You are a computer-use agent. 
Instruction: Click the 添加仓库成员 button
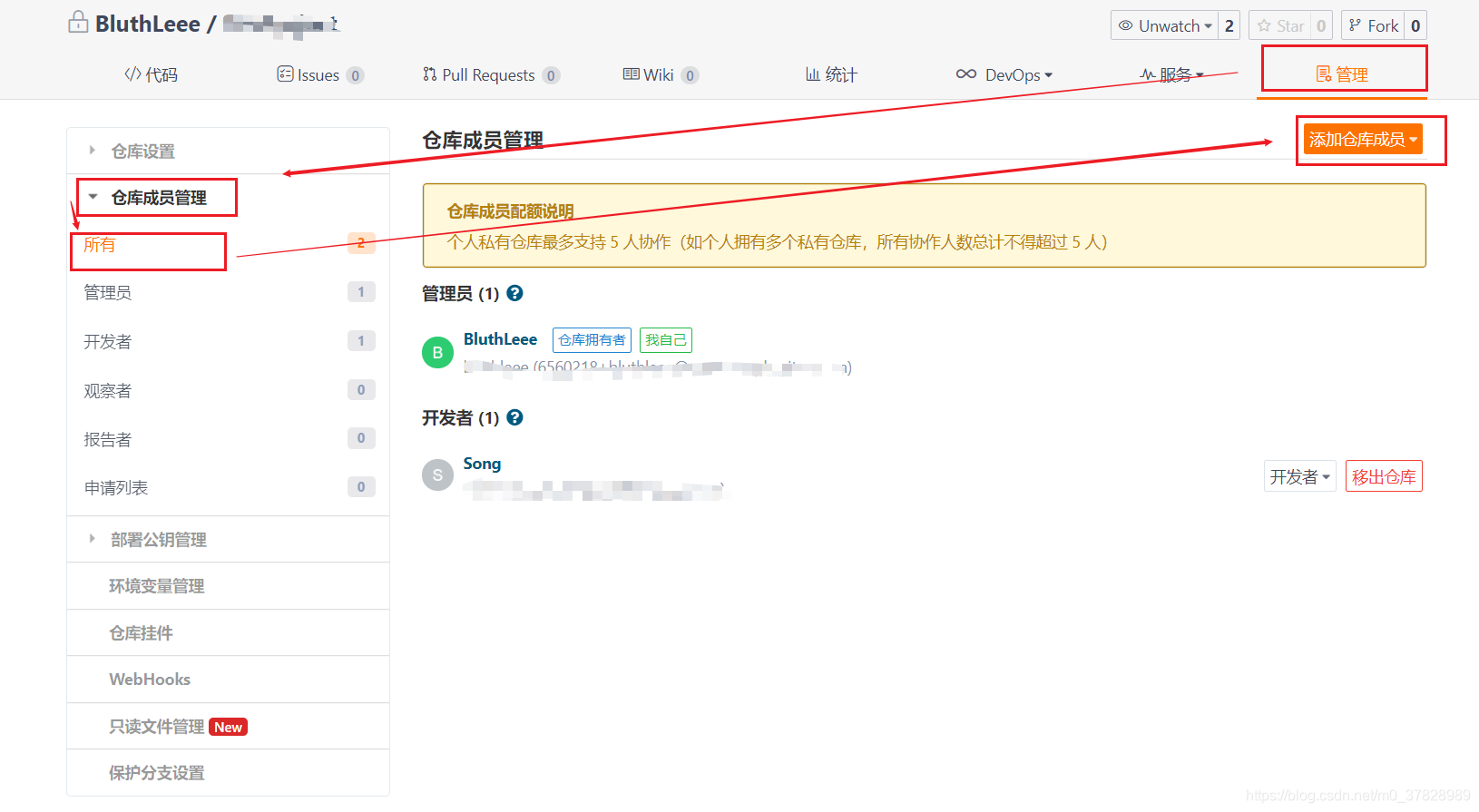click(1363, 139)
